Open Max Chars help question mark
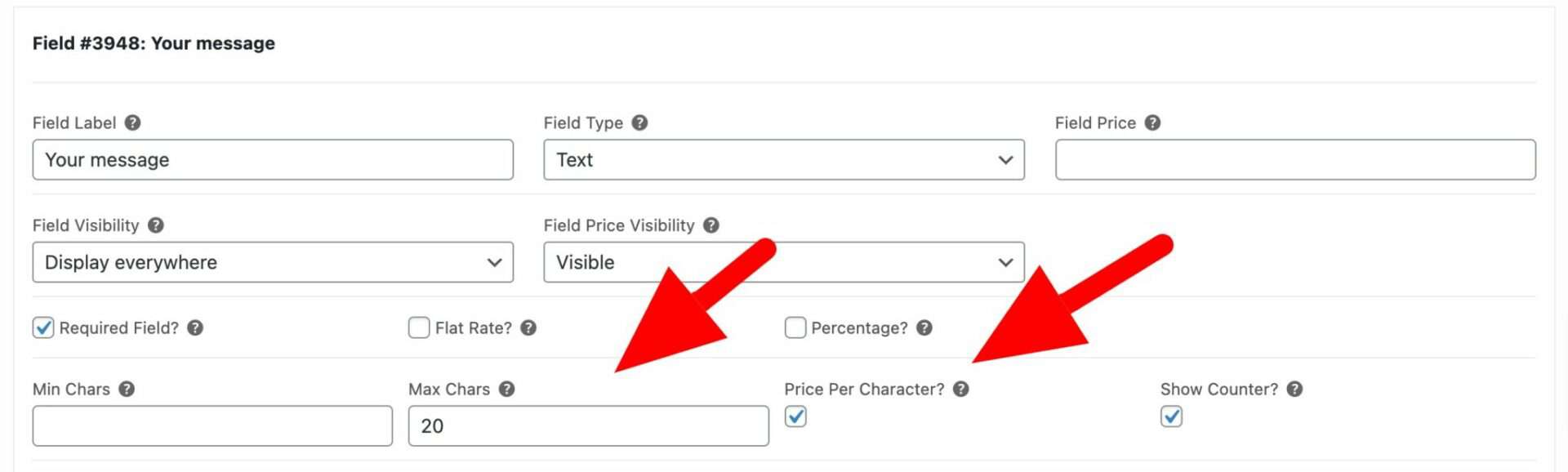Image resolution: width=1568 pixels, height=472 pixels. click(506, 389)
